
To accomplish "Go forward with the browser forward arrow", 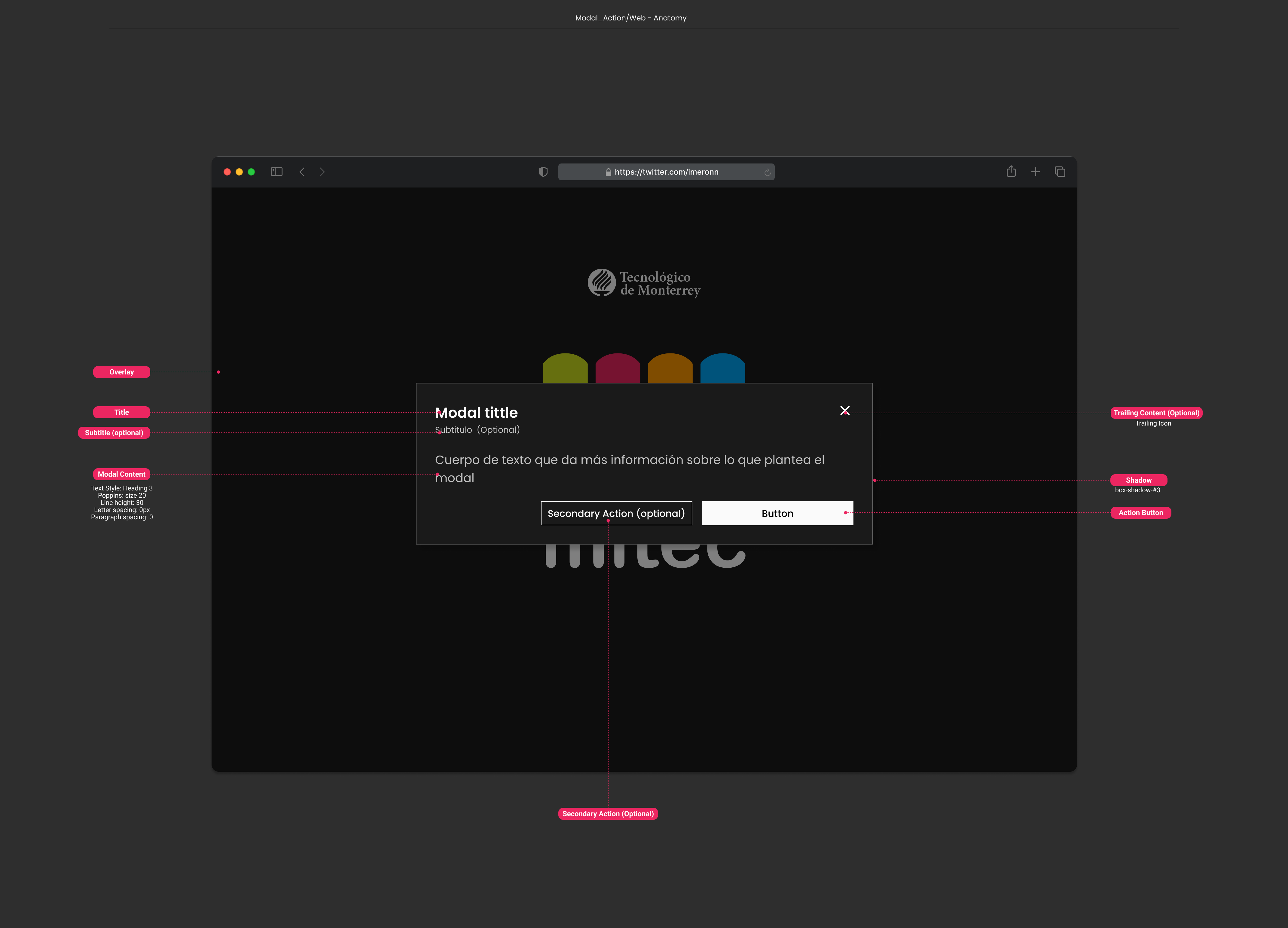I will pos(322,172).
